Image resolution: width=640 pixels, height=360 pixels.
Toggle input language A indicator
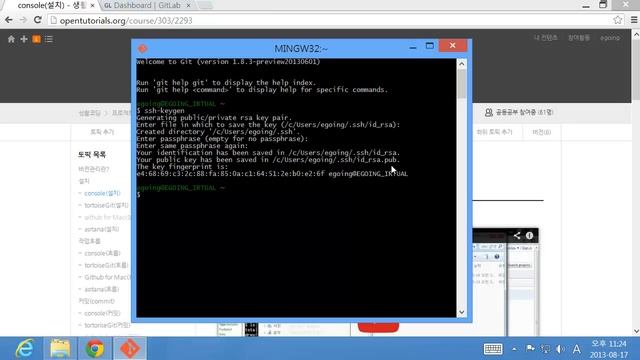coord(576,349)
